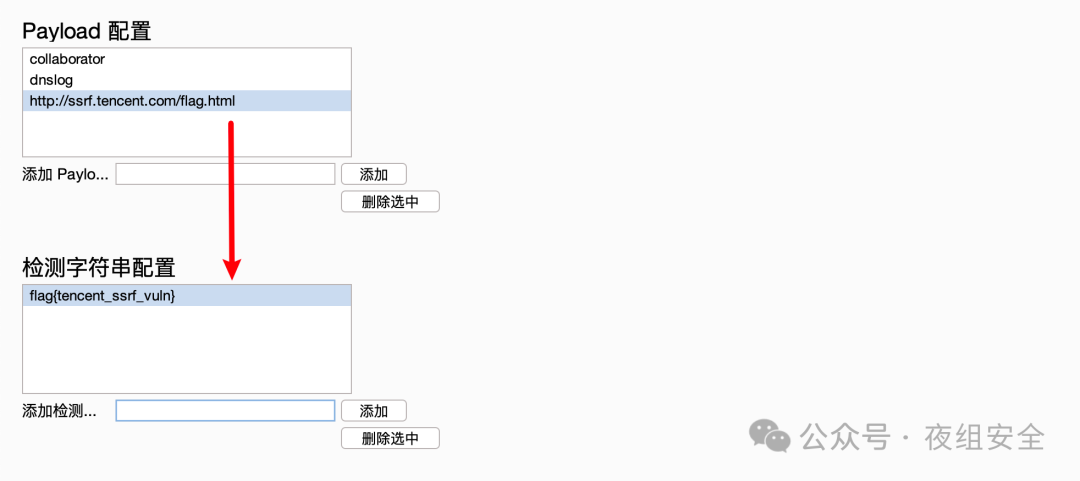Click the red downward arrow
The height and width of the screenshot is (481, 1080).
(232, 200)
